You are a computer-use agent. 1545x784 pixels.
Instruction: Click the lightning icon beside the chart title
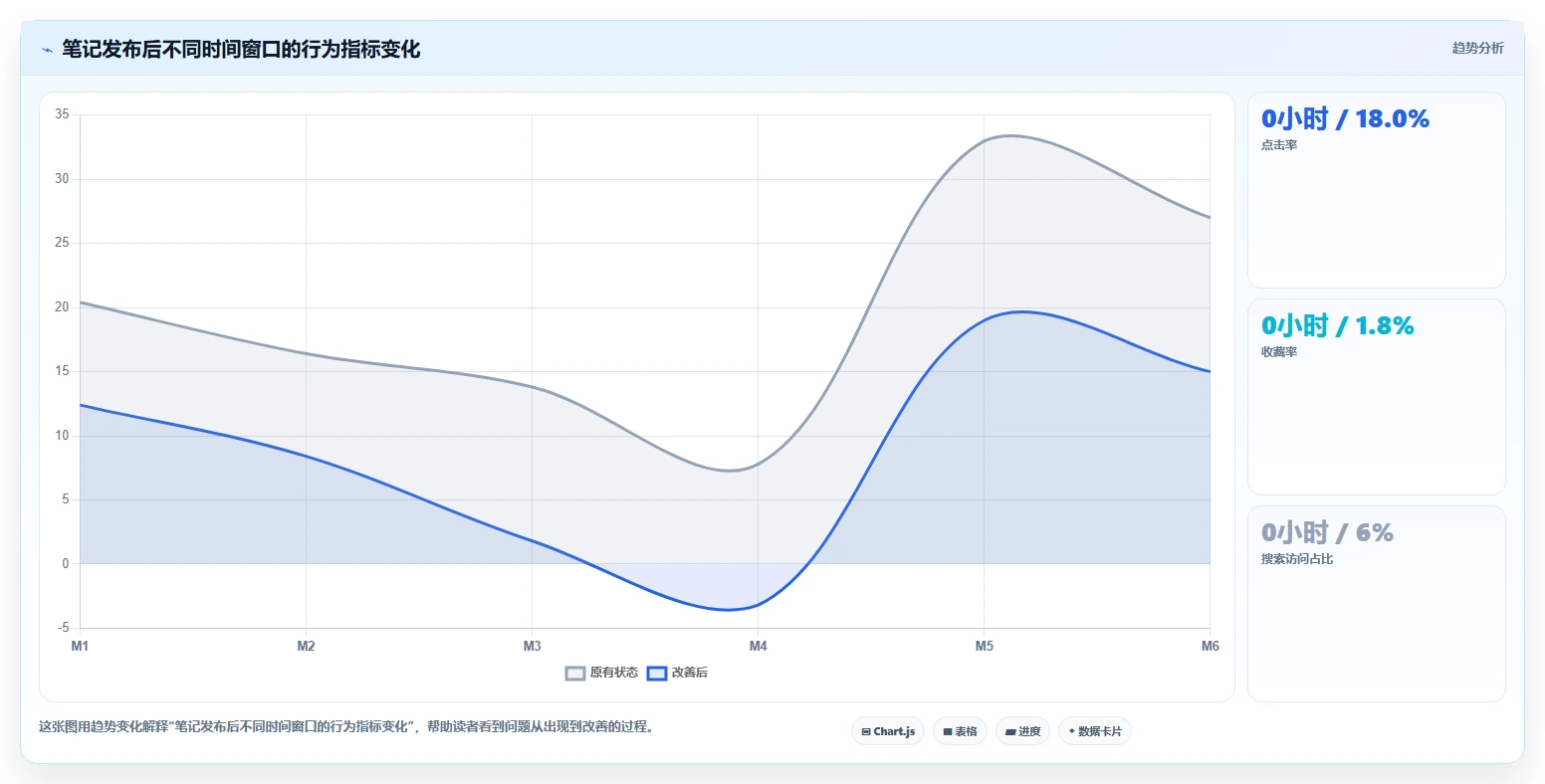[x=47, y=50]
